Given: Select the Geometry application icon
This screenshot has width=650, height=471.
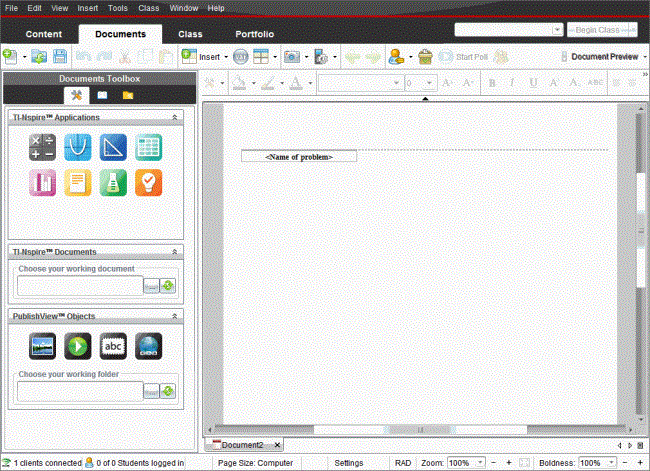Looking at the screenshot, I should [x=113, y=147].
